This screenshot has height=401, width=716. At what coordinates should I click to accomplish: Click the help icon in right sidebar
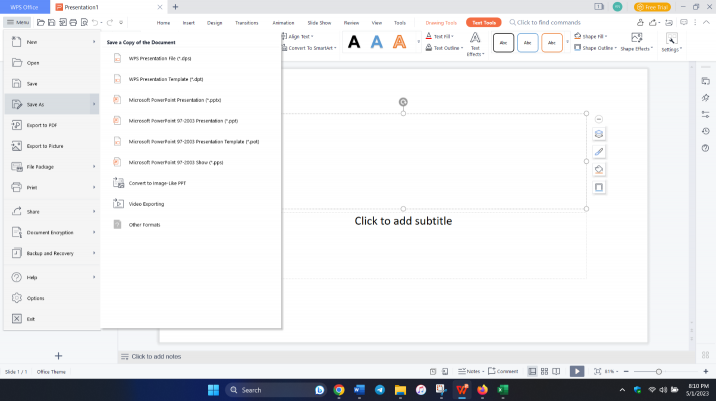[x=705, y=148]
